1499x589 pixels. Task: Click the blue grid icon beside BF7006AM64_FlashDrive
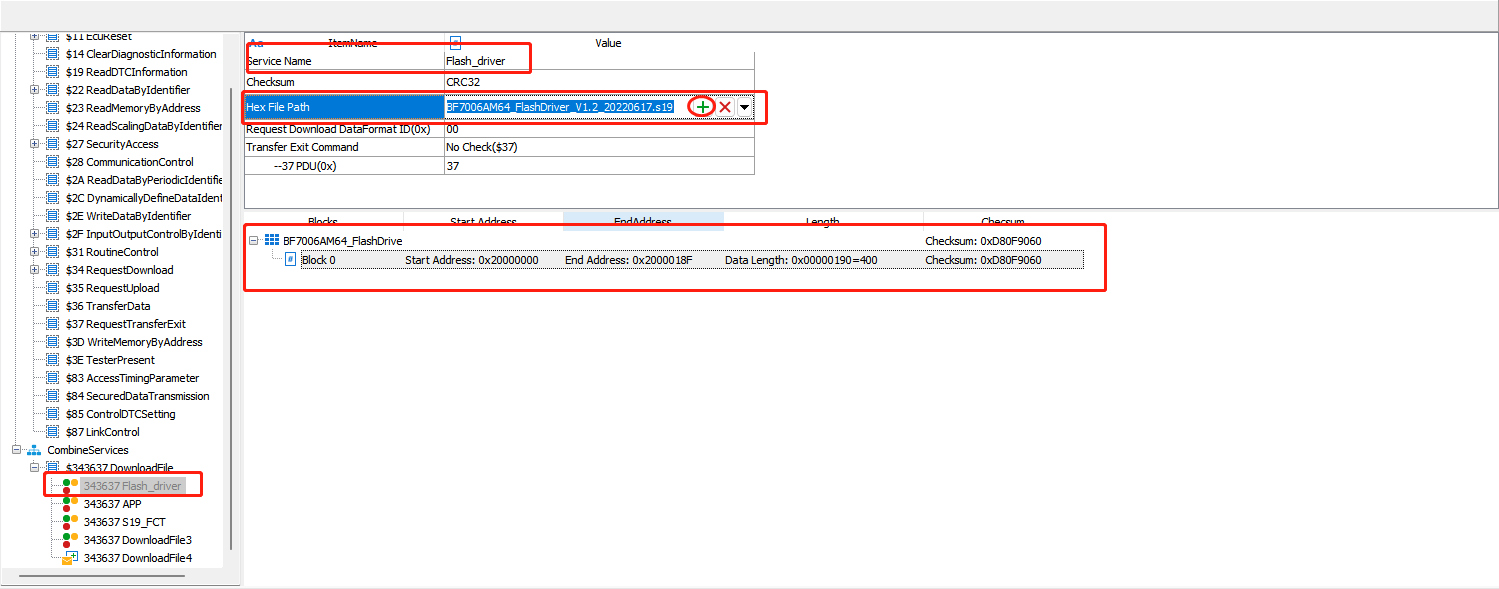pyautogui.click(x=272, y=238)
